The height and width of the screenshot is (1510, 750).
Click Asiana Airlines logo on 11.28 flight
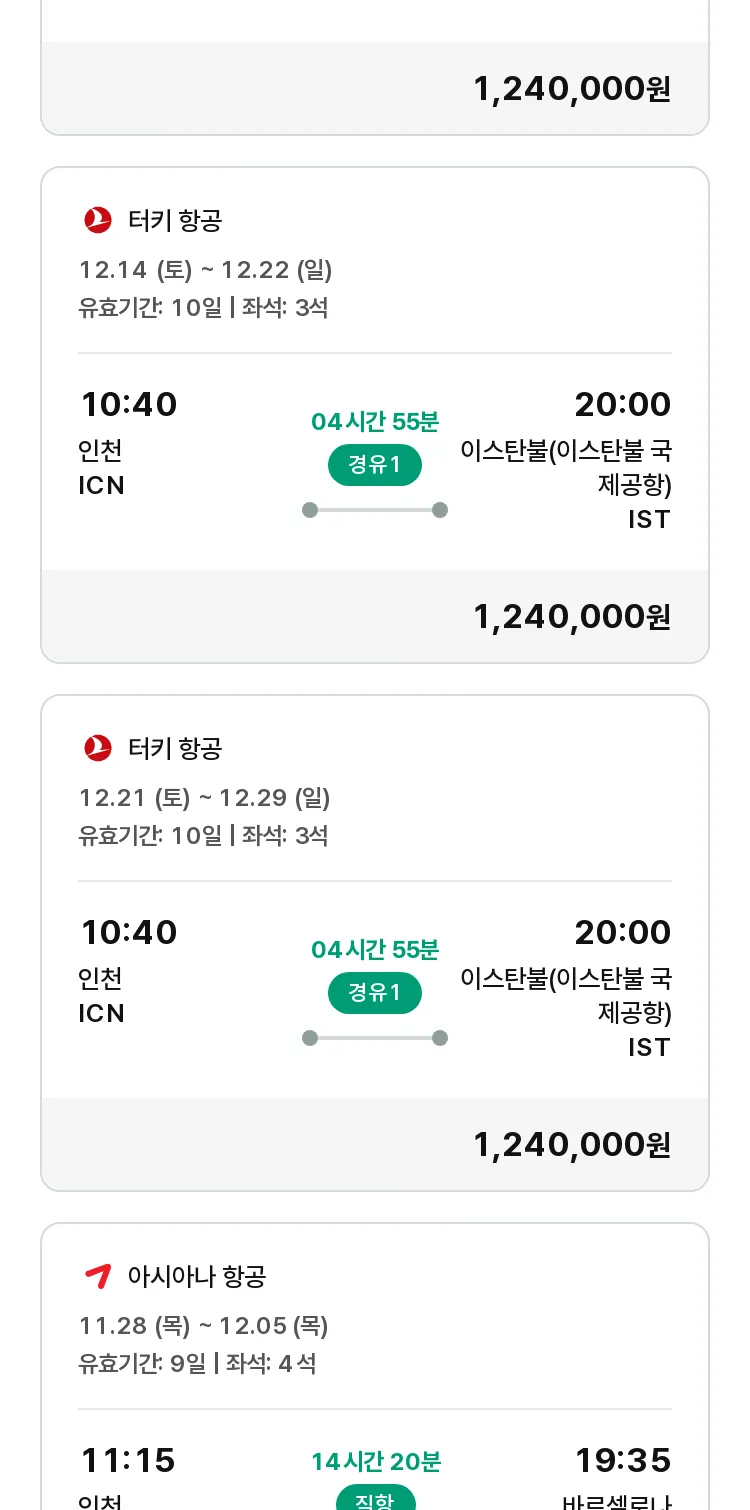coord(98,1276)
